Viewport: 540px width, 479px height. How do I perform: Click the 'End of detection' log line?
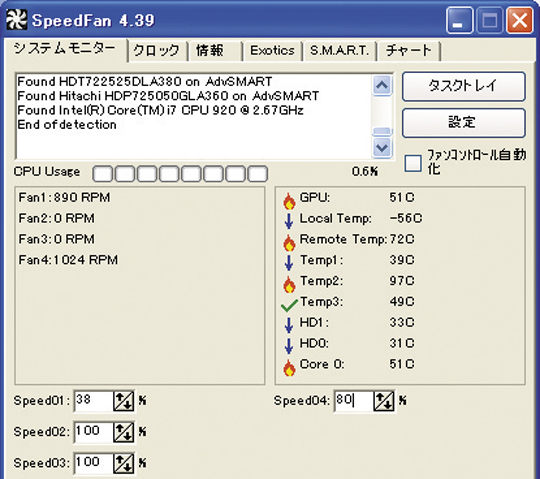point(67,124)
